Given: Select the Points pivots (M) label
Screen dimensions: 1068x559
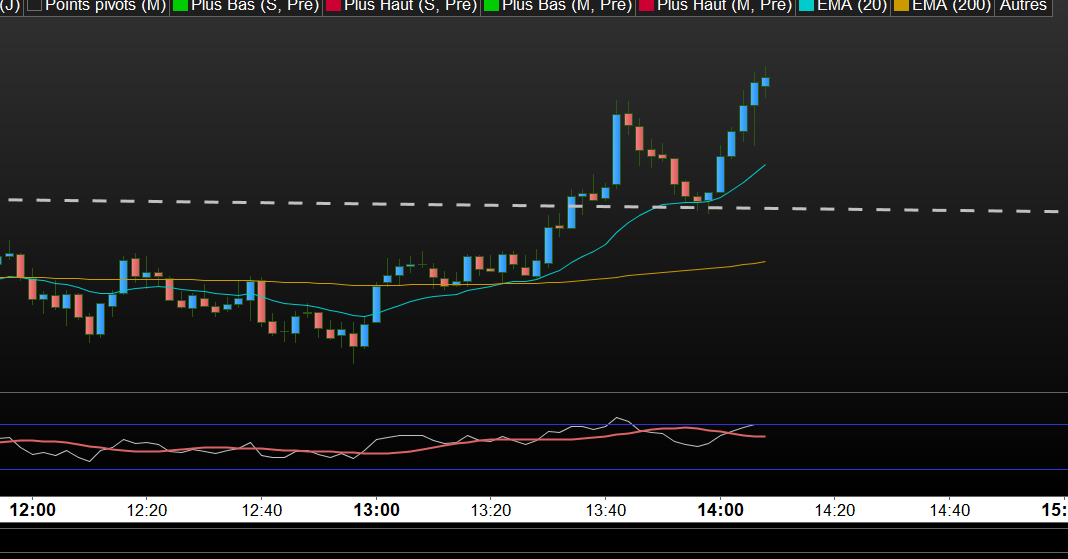Looking at the screenshot, I should click(x=106, y=5).
